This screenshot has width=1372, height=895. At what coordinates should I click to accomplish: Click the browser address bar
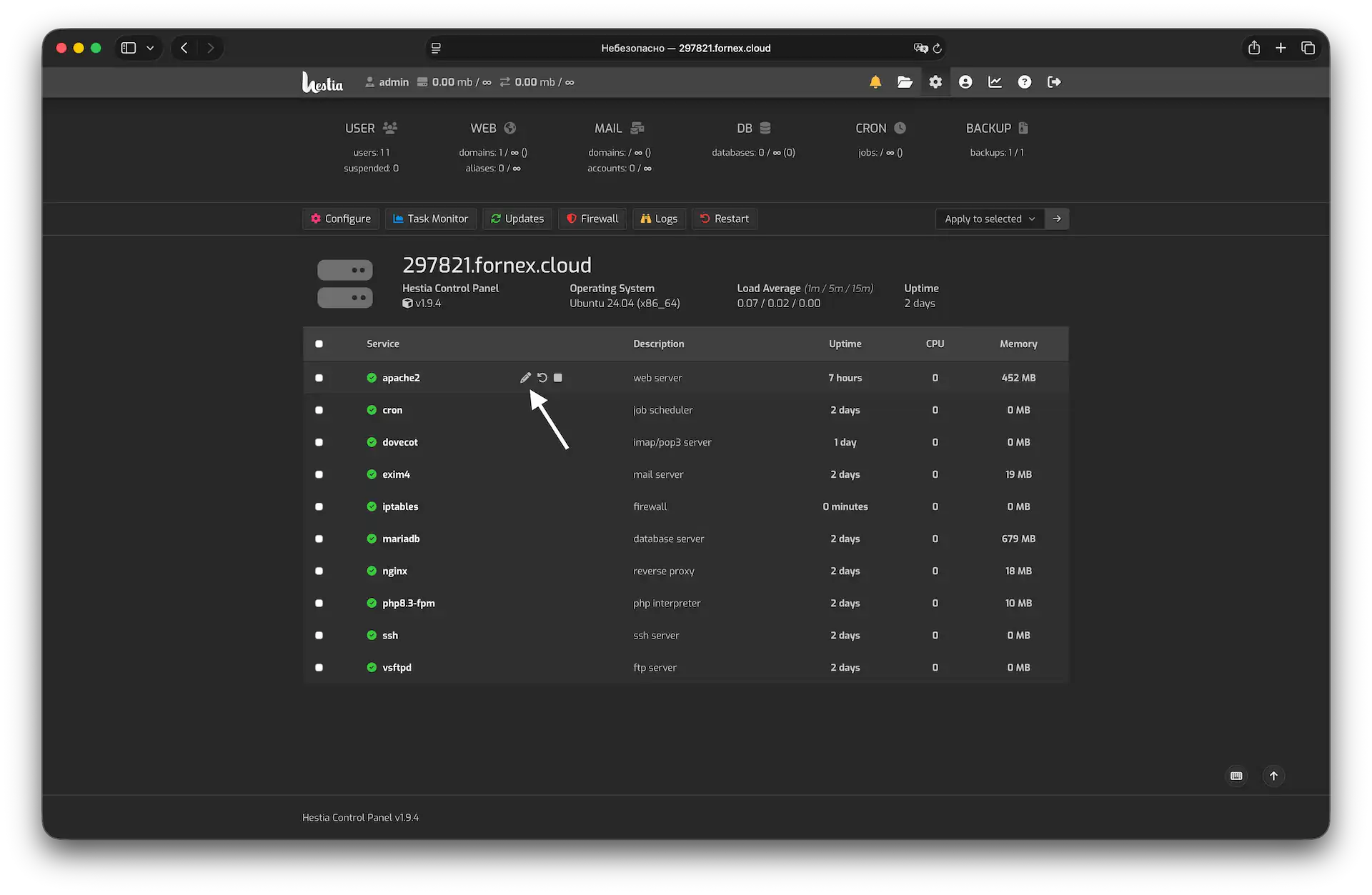[x=685, y=48]
